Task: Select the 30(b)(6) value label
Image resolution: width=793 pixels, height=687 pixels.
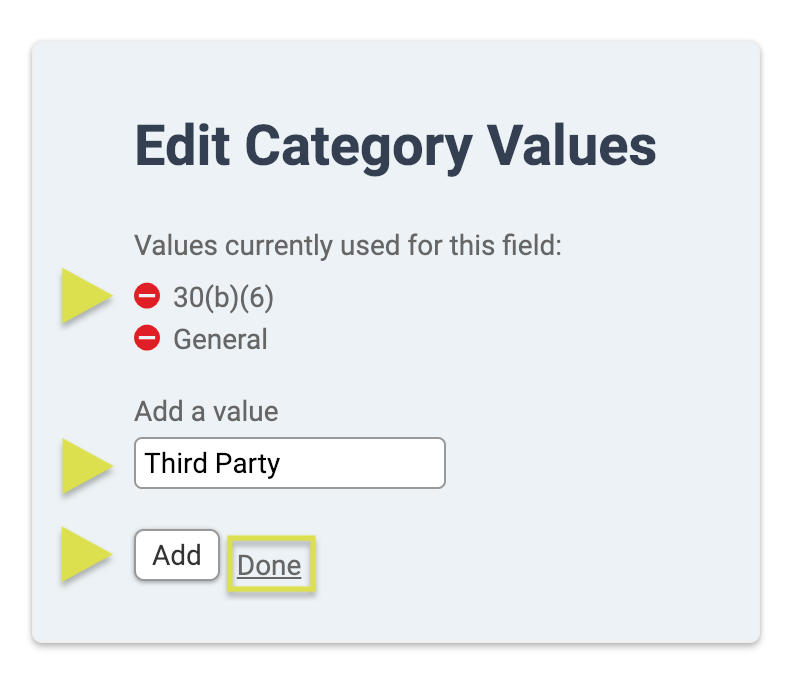Action: click(x=224, y=297)
